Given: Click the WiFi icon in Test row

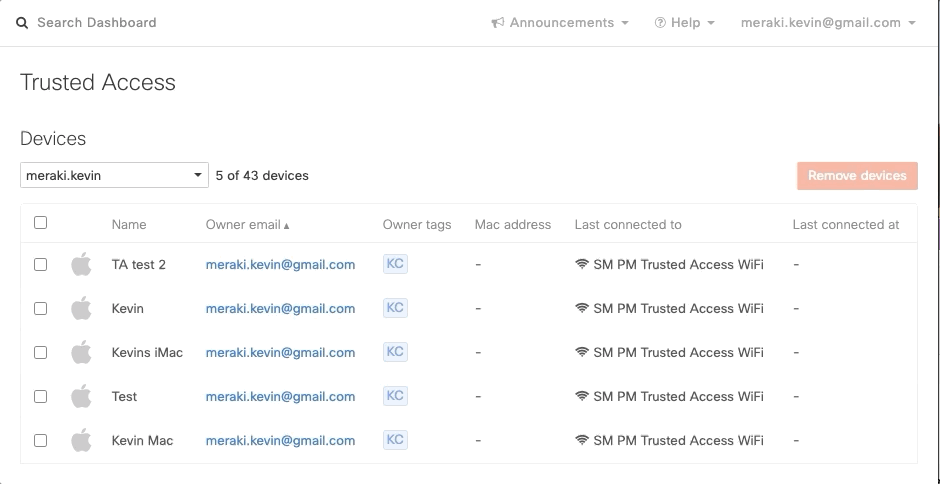Looking at the screenshot, I should (582, 396).
